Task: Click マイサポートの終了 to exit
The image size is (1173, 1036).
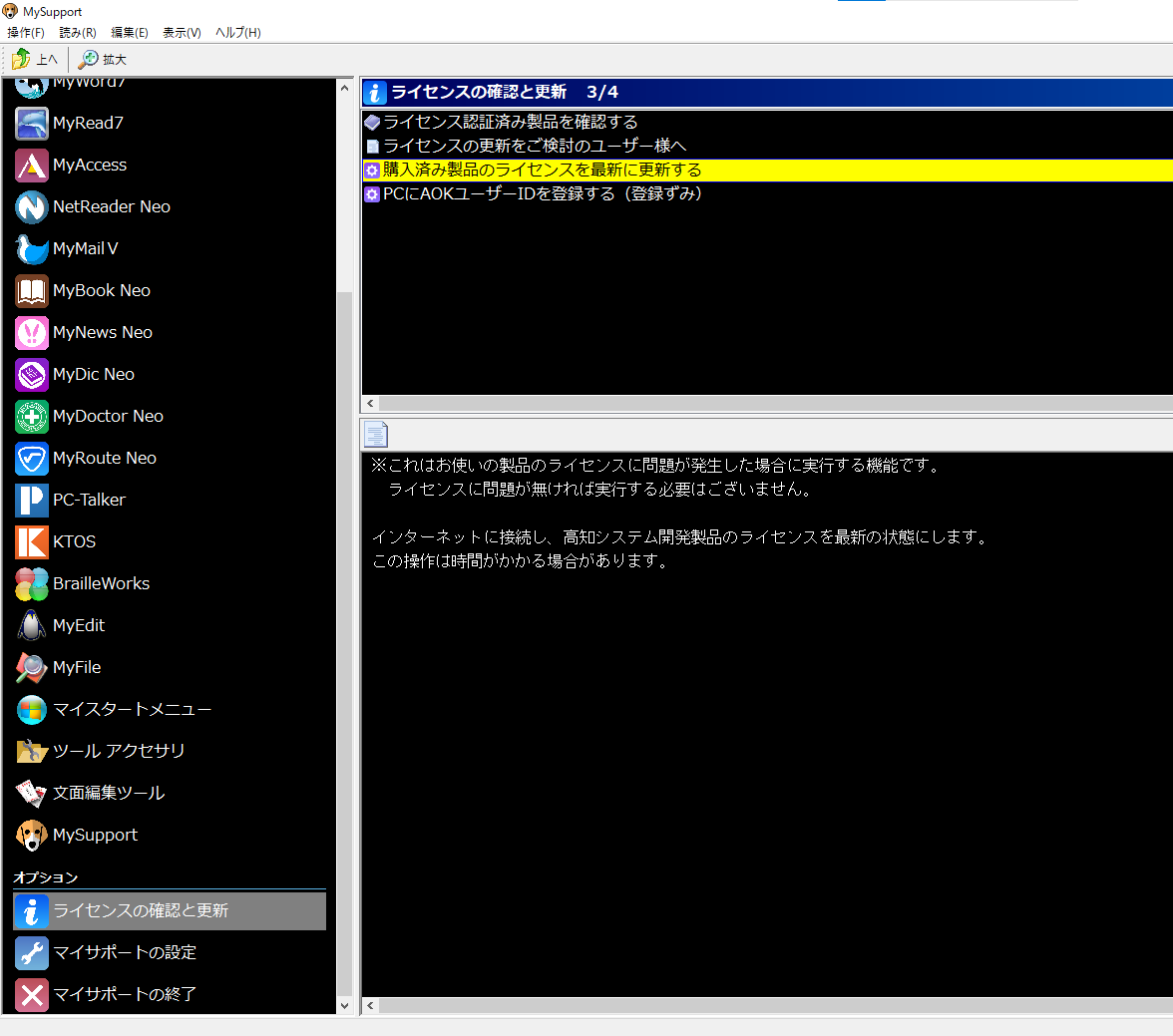Action: tap(124, 995)
